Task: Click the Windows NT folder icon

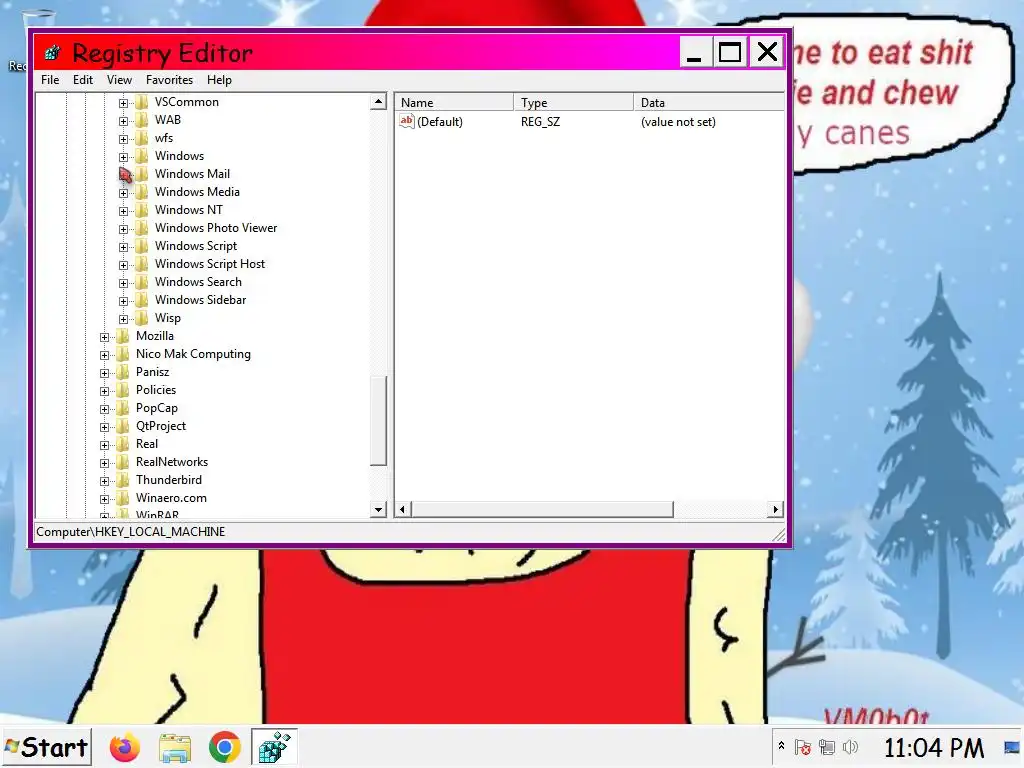Action: [x=142, y=210]
